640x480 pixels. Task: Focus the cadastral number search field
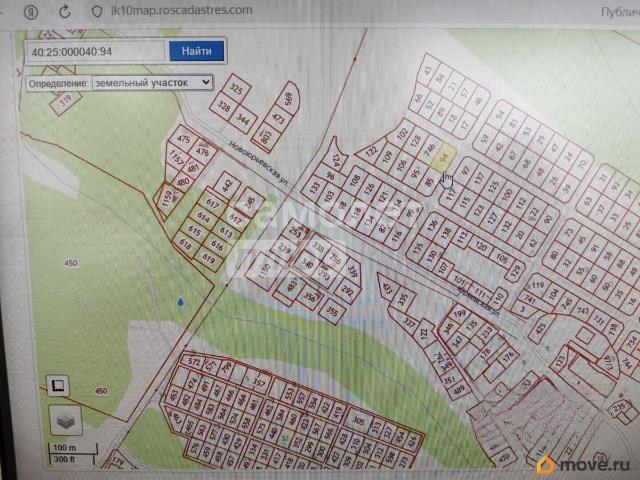pyautogui.click(x=95, y=51)
